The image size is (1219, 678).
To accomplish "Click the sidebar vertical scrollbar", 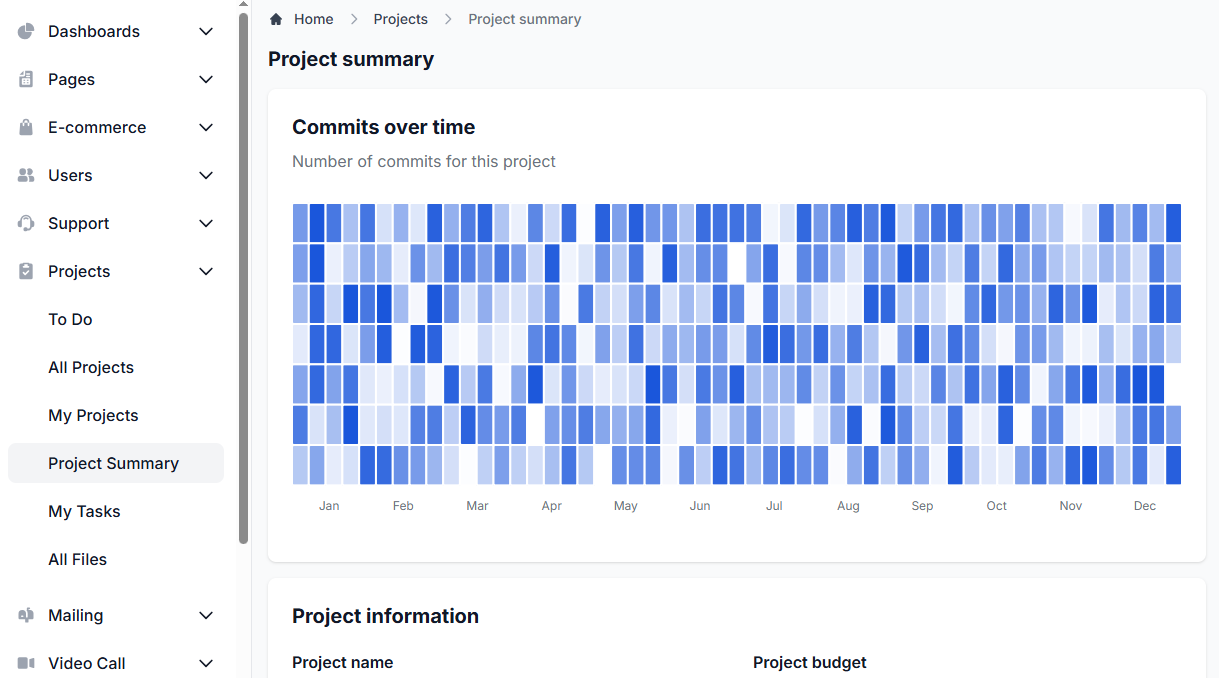I will click(x=243, y=280).
